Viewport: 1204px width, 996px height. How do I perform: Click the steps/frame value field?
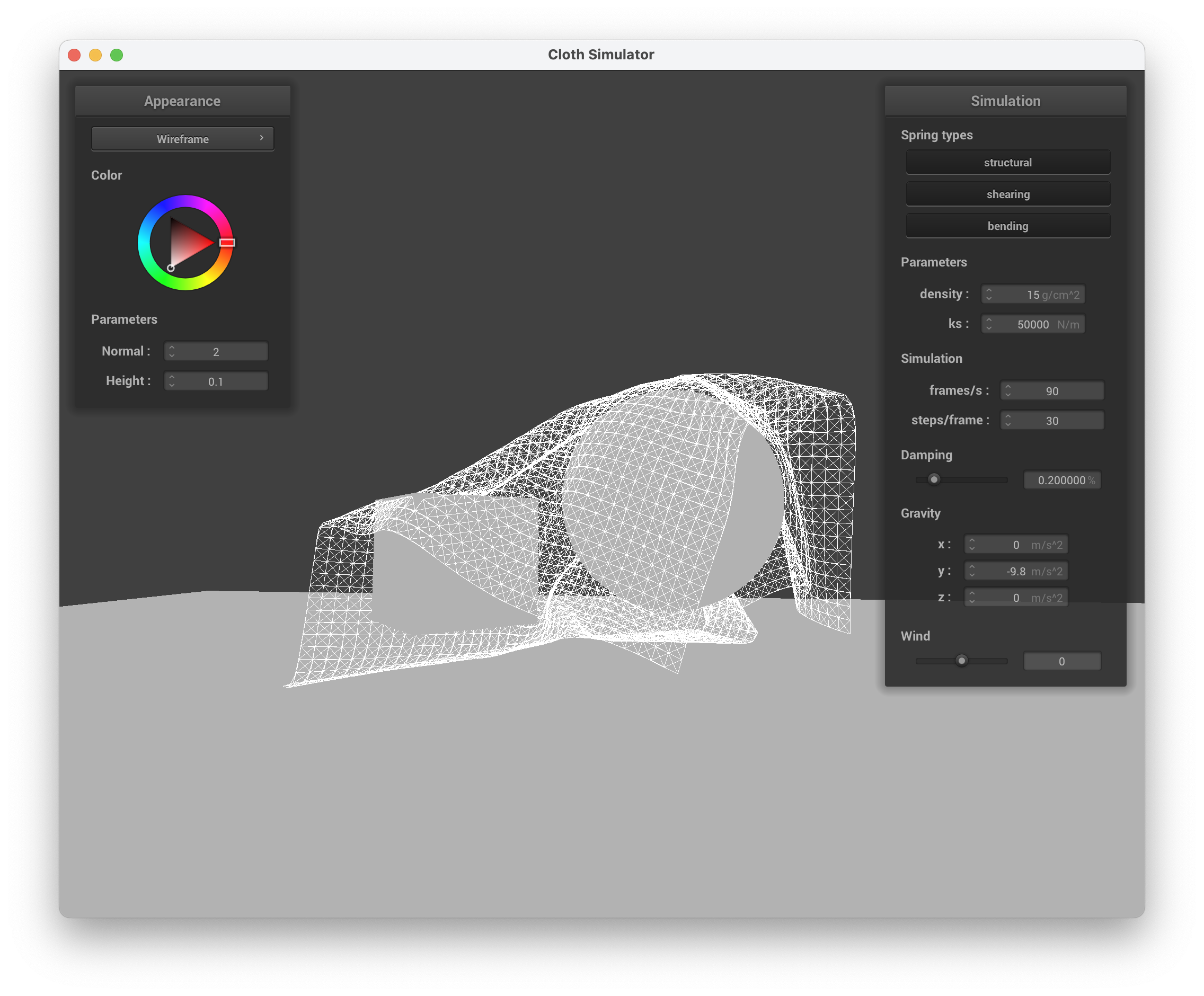[x=1051, y=421]
